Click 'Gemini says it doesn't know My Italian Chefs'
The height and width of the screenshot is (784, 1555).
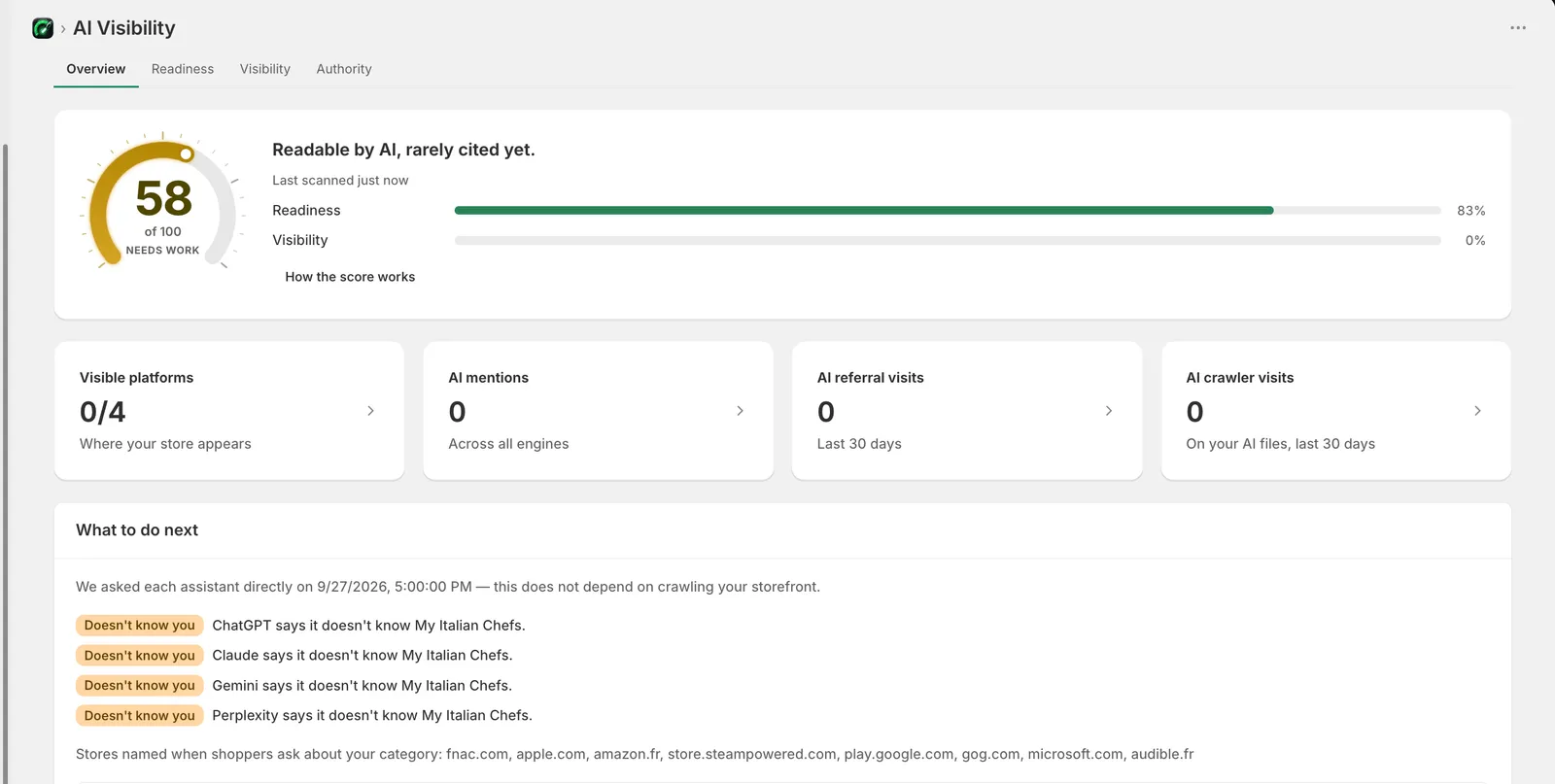point(363,686)
